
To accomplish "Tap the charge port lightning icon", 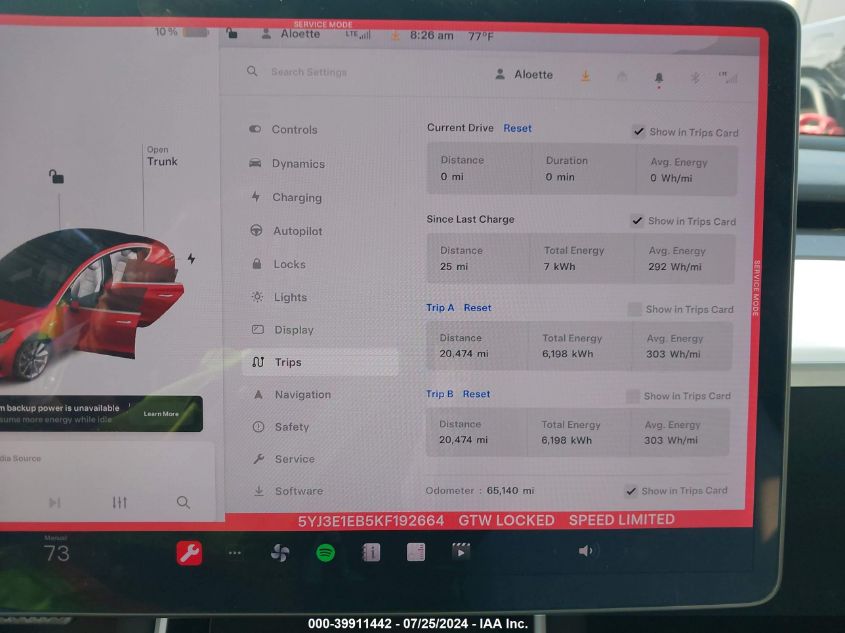I will pos(191,259).
